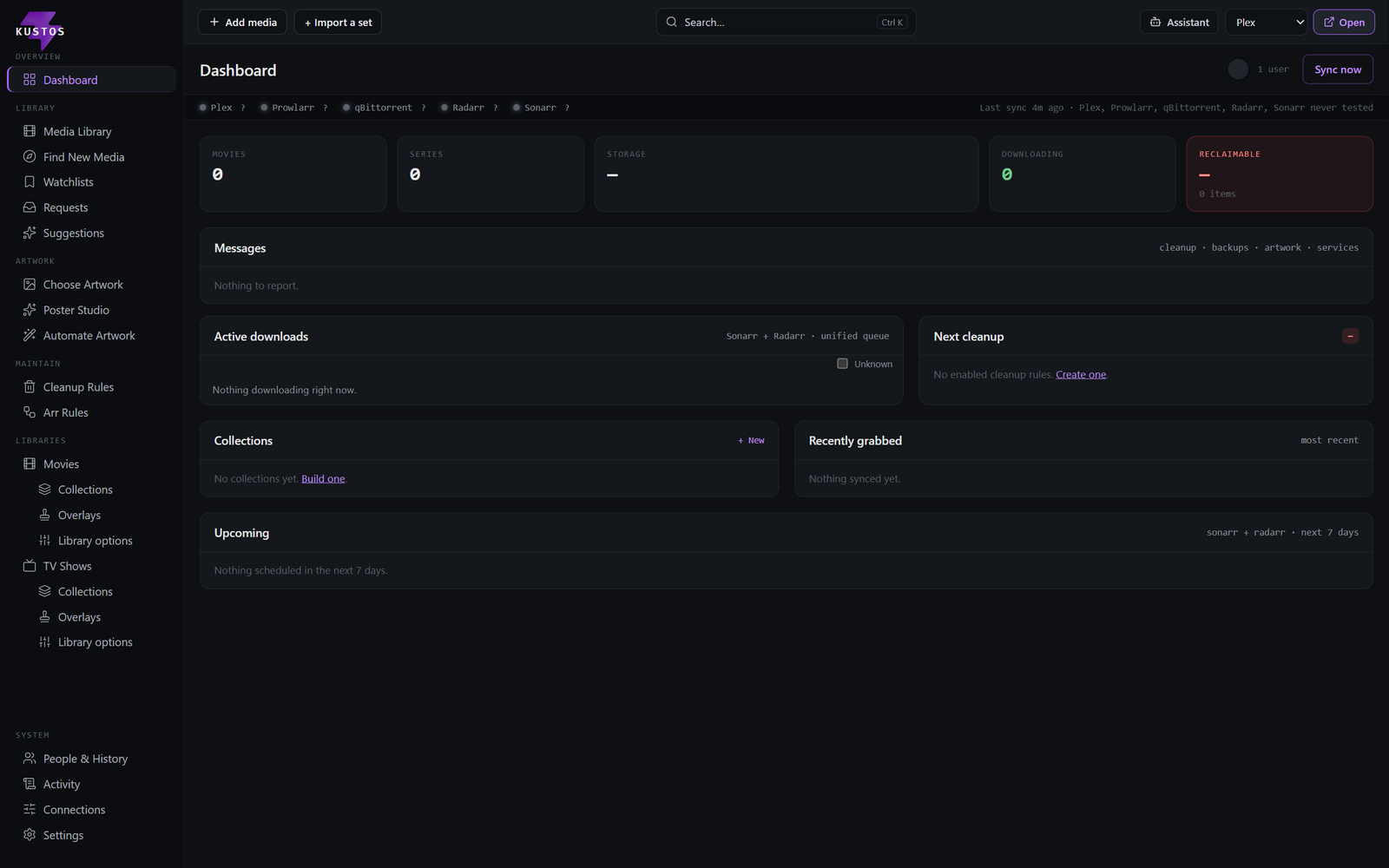Click + New in Collections panel

(751, 441)
